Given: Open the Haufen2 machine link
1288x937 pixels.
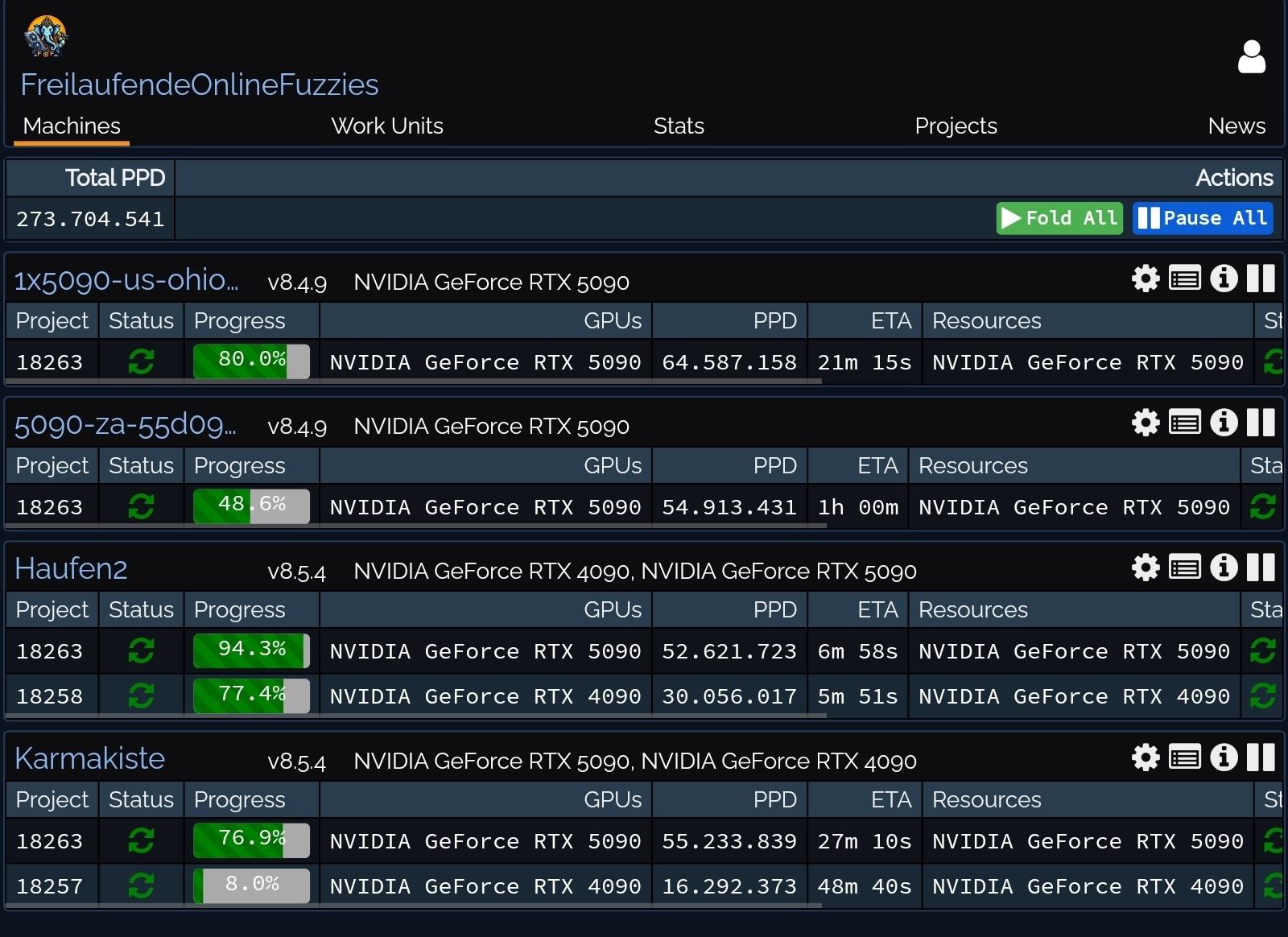Looking at the screenshot, I should (x=71, y=568).
